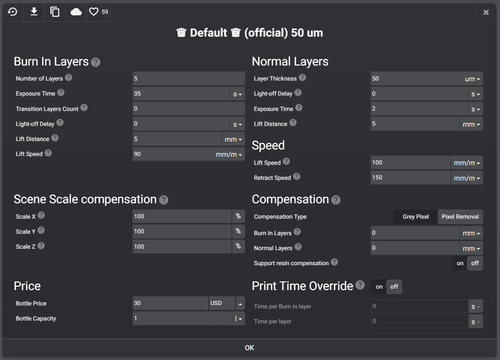This screenshot has height=360, width=500.
Task: Open help icon beside burn-in Lift Speed
Action: click(48, 153)
